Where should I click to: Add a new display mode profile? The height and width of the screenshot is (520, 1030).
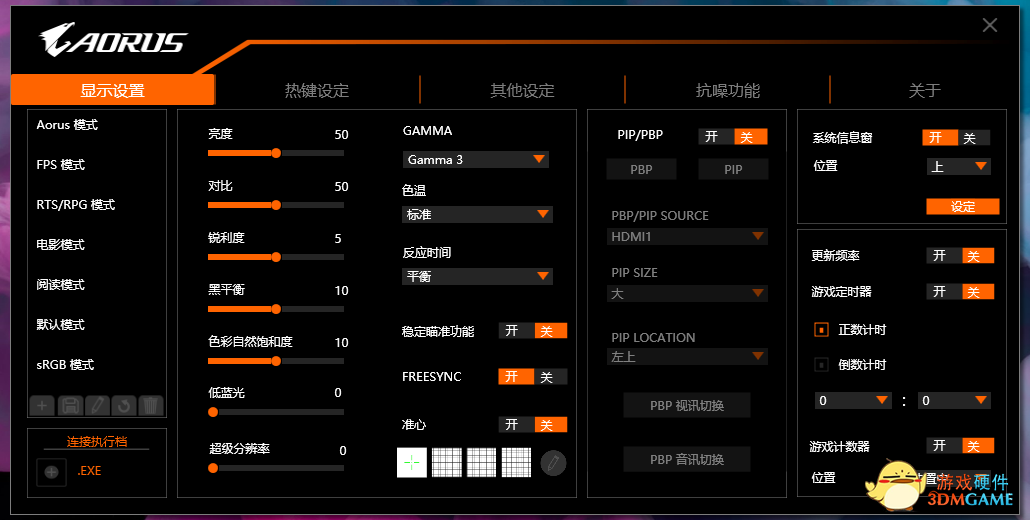[42, 406]
